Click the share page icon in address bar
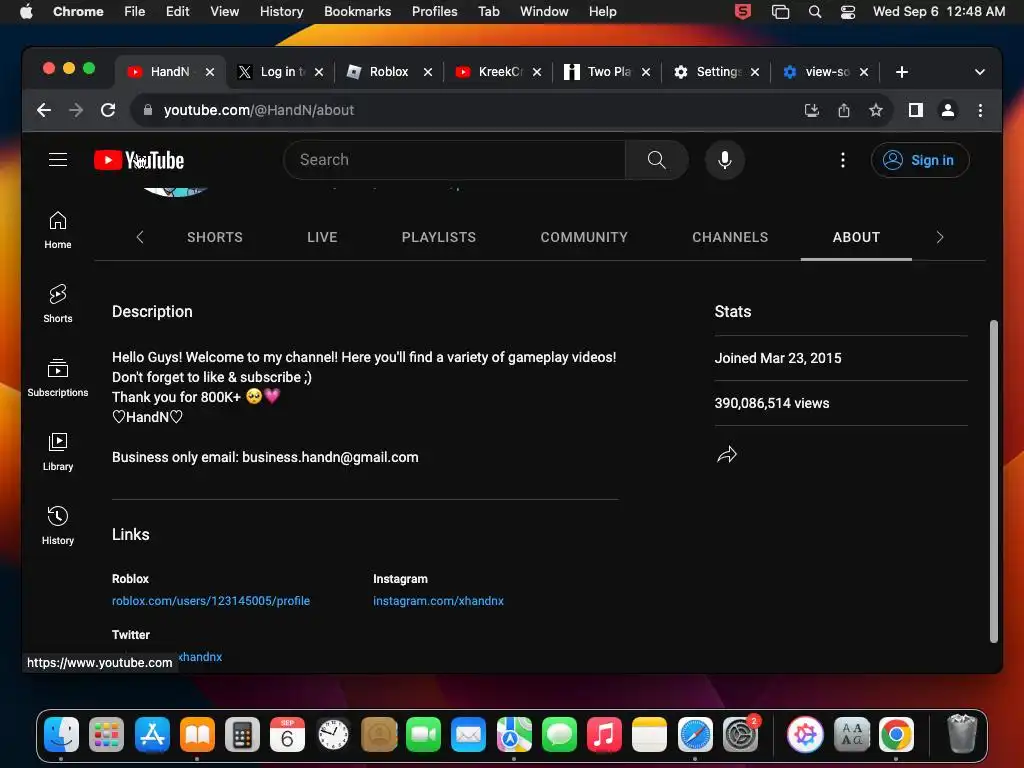This screenshot has width=1024, height=768. coord(844,110)
